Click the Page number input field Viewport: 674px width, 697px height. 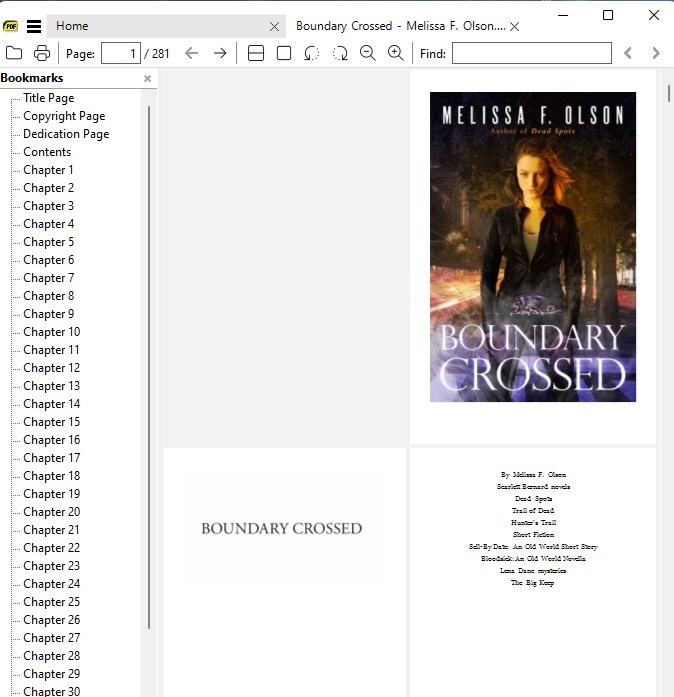coord(121,53)
